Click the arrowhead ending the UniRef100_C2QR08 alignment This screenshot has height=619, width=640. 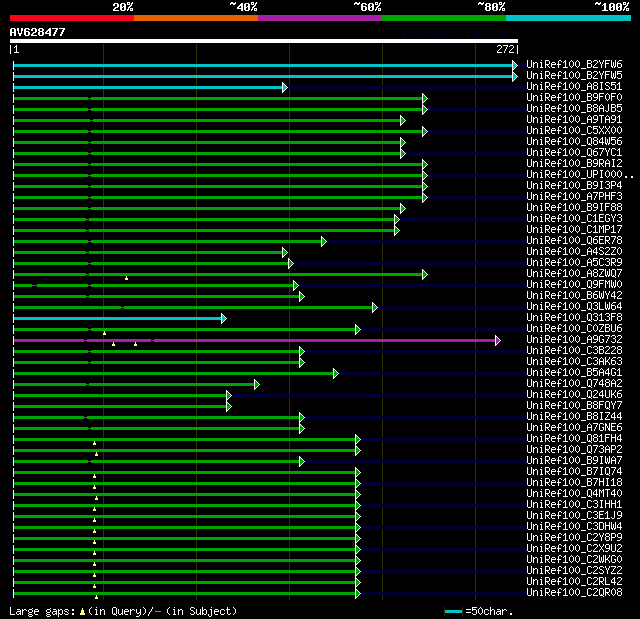tap(358, 594)
